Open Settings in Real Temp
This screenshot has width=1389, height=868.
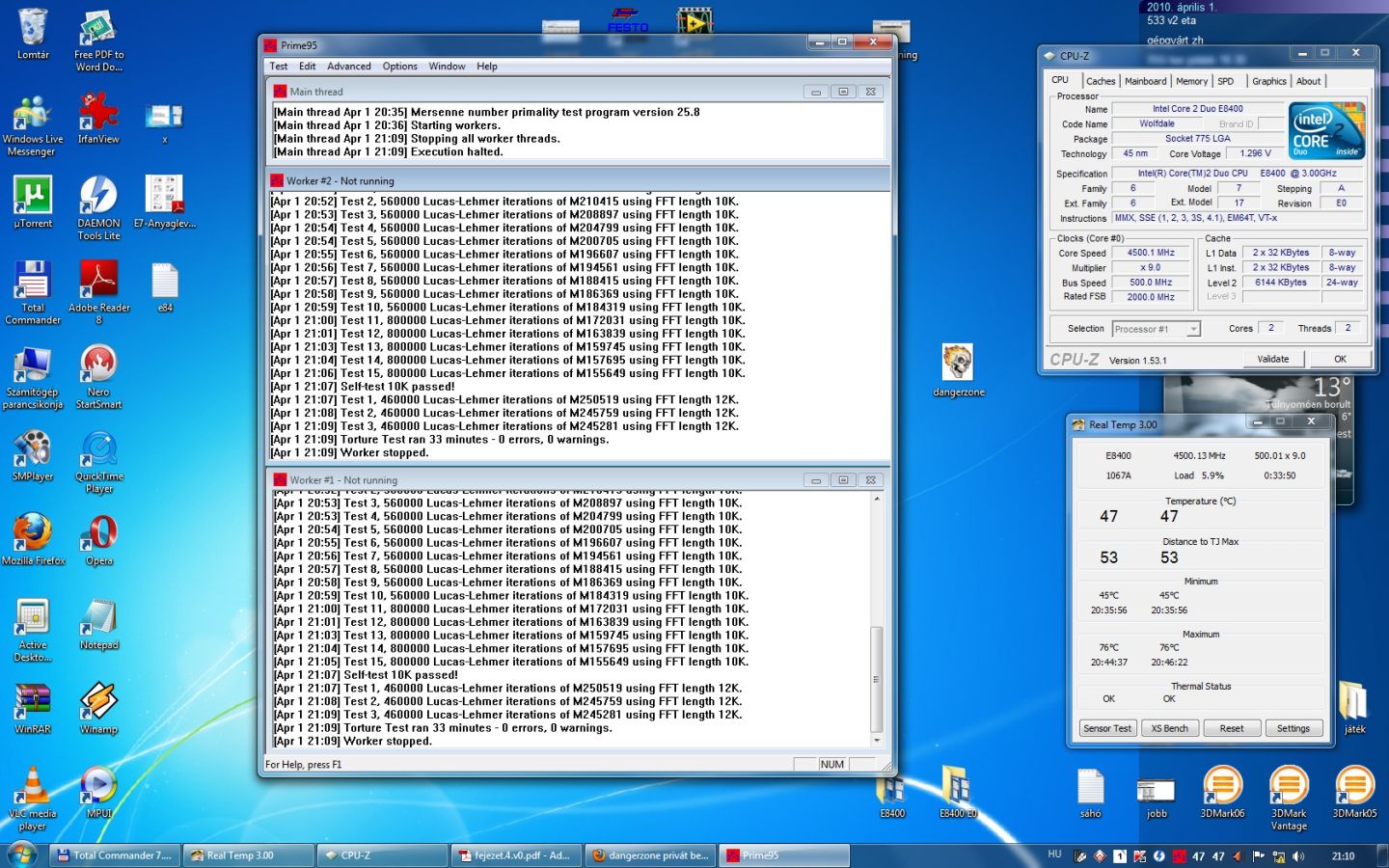[x=1294, y=728]
